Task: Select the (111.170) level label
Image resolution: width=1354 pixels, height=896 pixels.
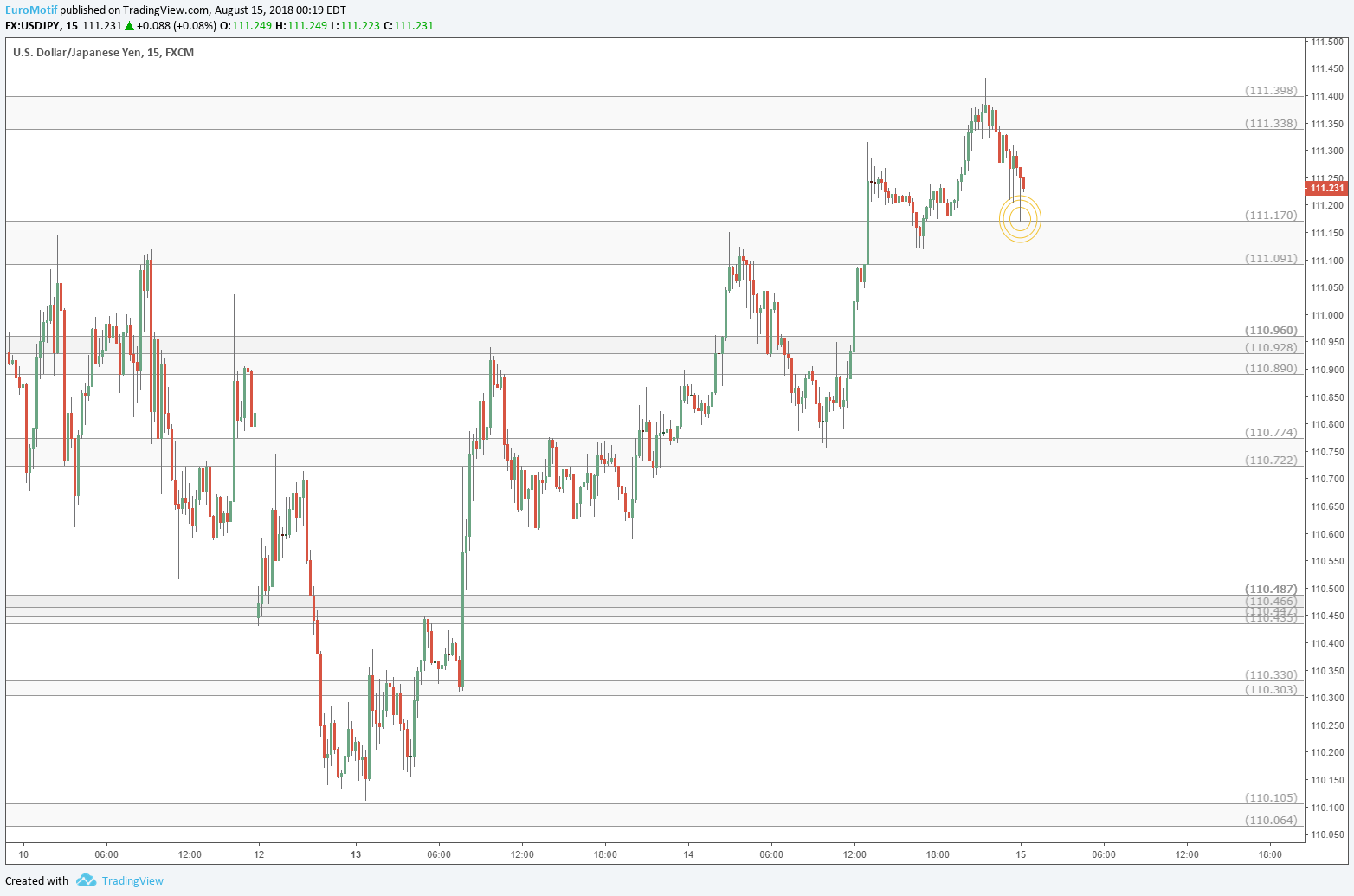Action: (x=1271, y=215)
